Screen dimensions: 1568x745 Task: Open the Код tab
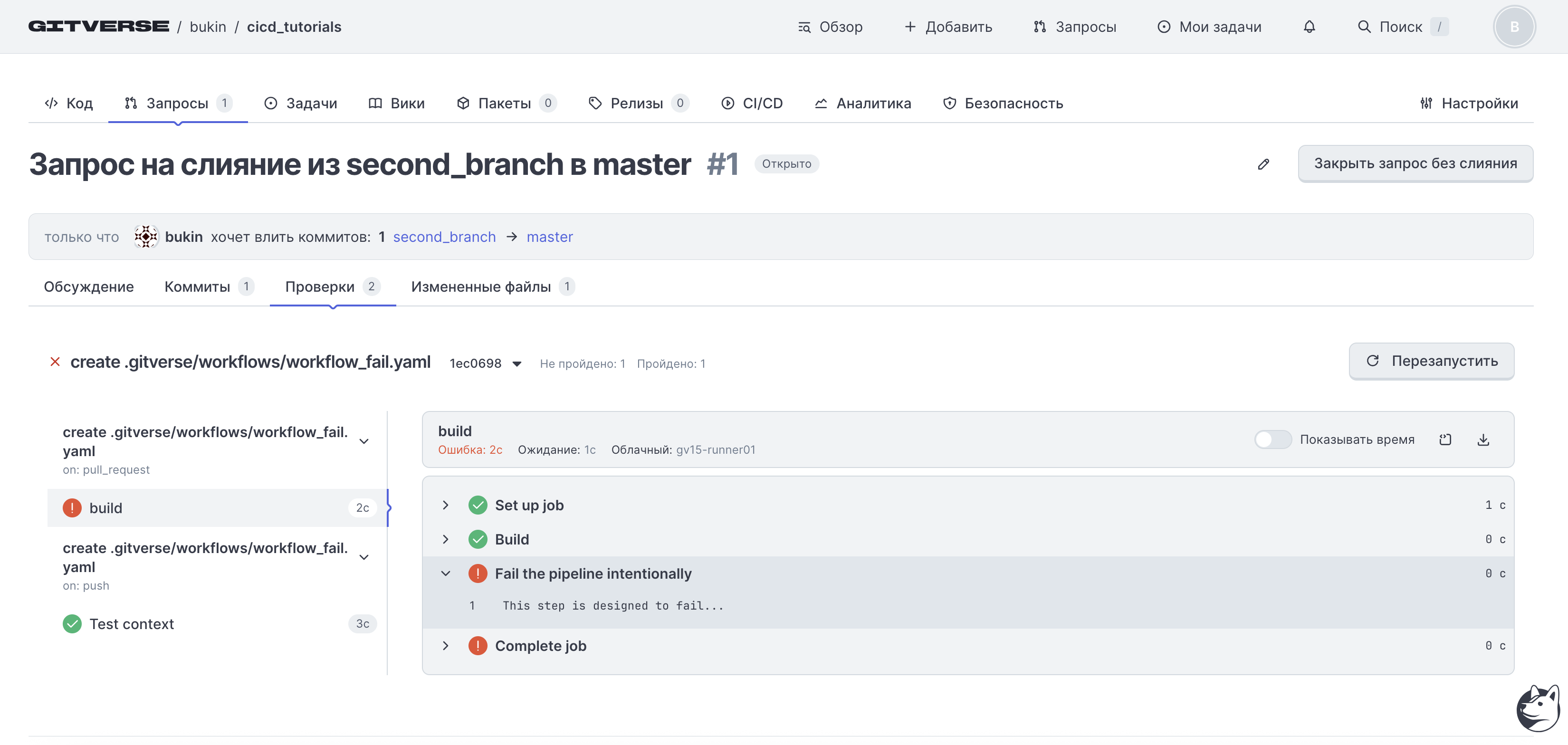(x=69, y=104)
